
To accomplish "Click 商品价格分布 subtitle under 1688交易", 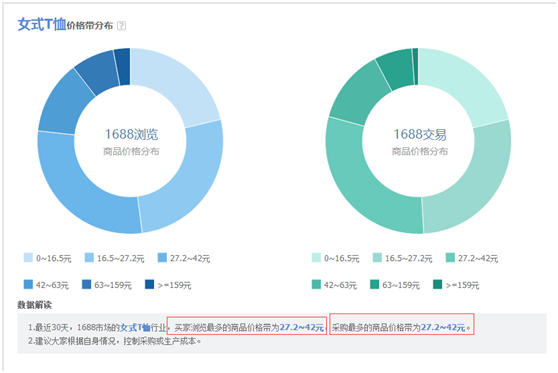I will (x=420, y=151).
